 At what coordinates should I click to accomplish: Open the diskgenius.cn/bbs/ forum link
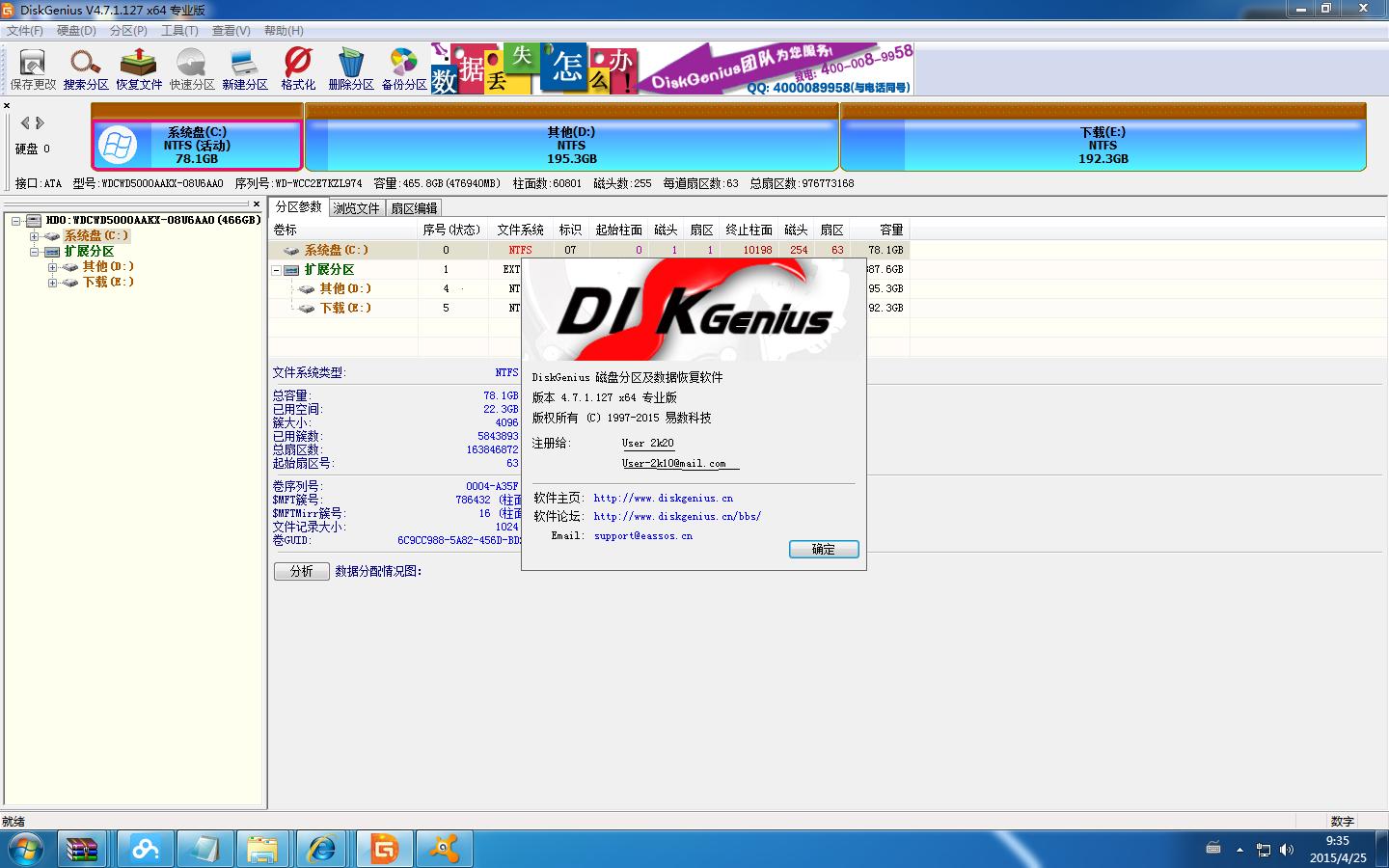pyautogui.click(x=677, y=517)
